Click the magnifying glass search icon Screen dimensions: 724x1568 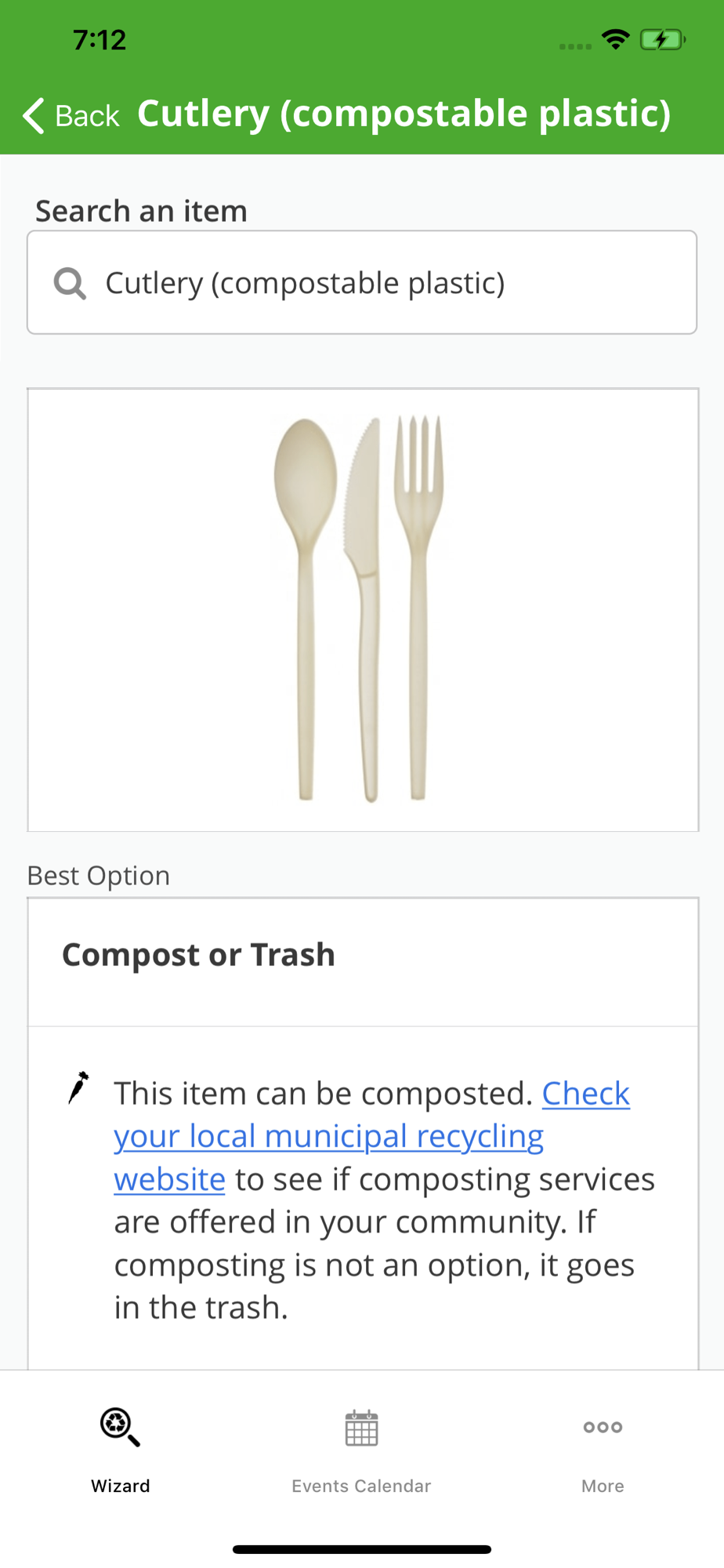(x=70, y=283)
